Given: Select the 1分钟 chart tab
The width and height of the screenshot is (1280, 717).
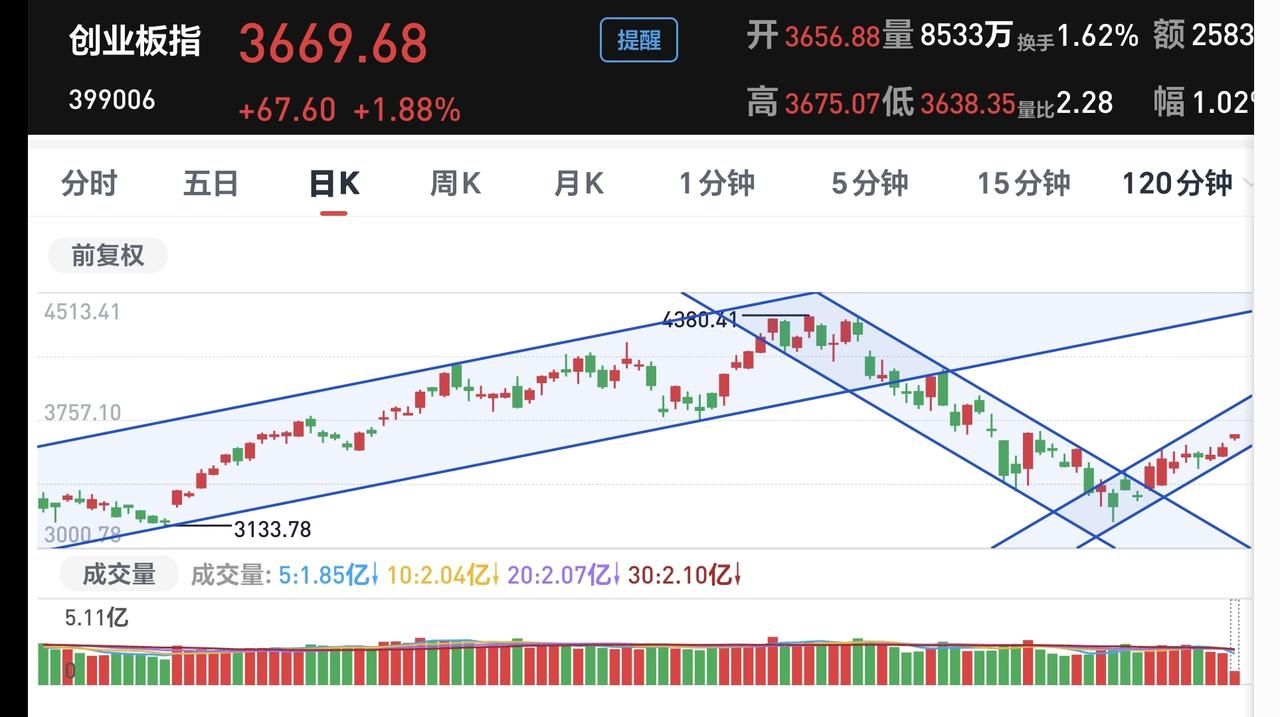Looking at the screenshot, I should tap(717, 184).
